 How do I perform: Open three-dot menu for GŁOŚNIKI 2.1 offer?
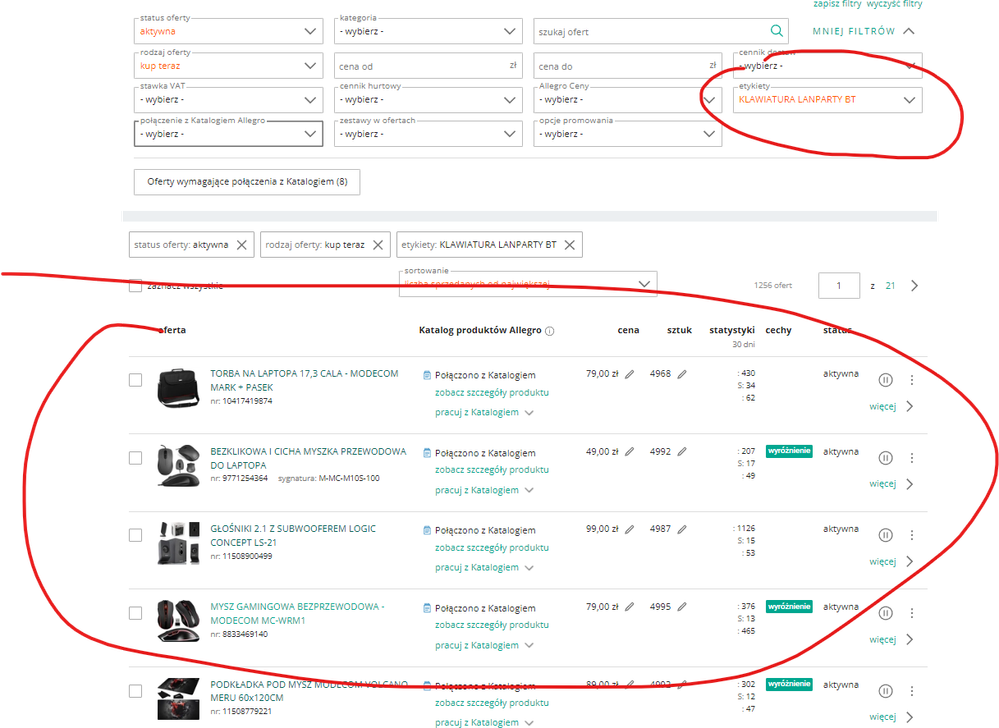pos(911,535)
